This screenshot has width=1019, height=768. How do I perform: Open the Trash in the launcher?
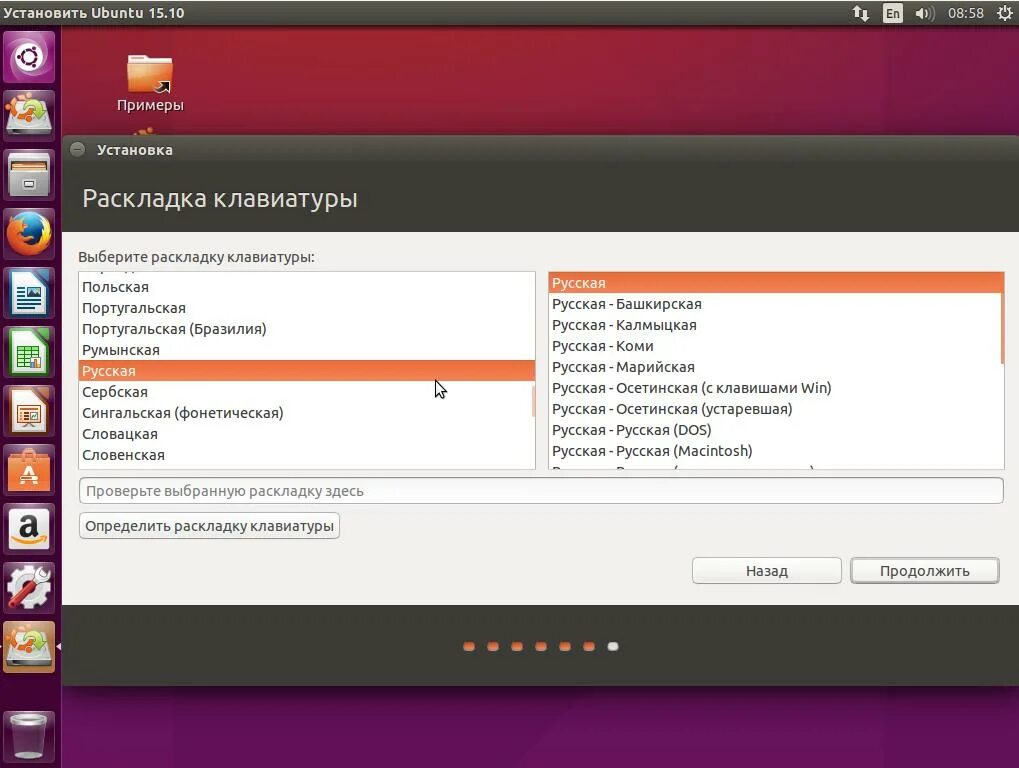coord(29,736)
